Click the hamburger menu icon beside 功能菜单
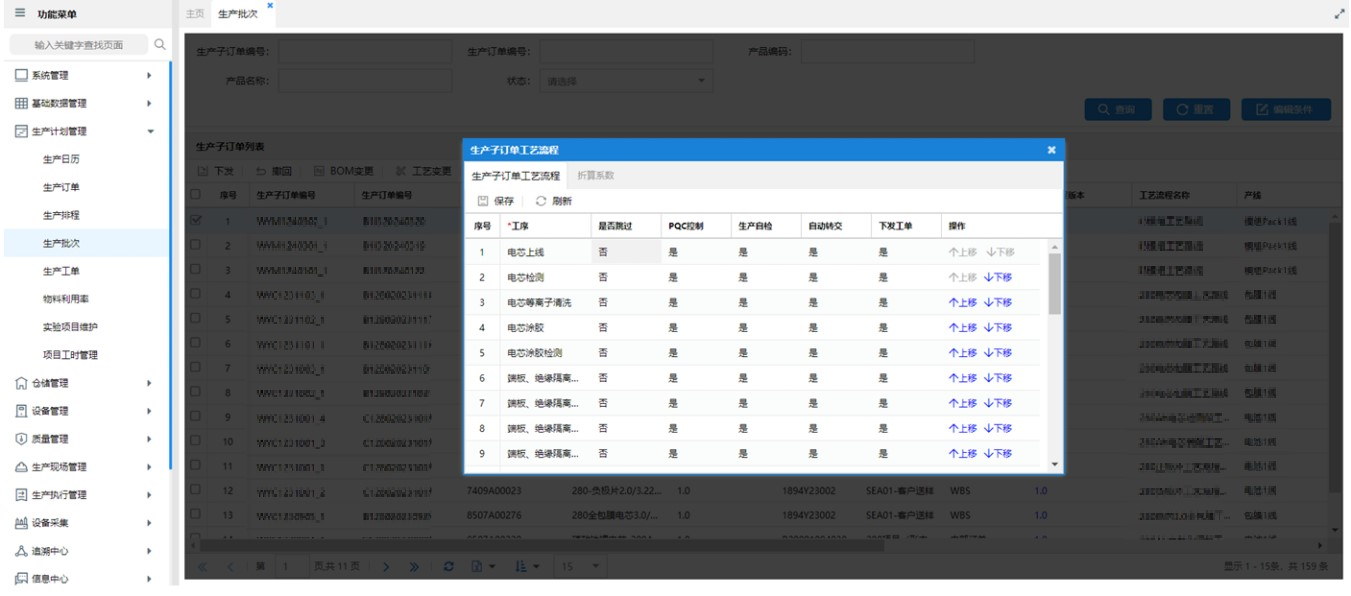The image size is (1351, 596). [x=20, y=13]
